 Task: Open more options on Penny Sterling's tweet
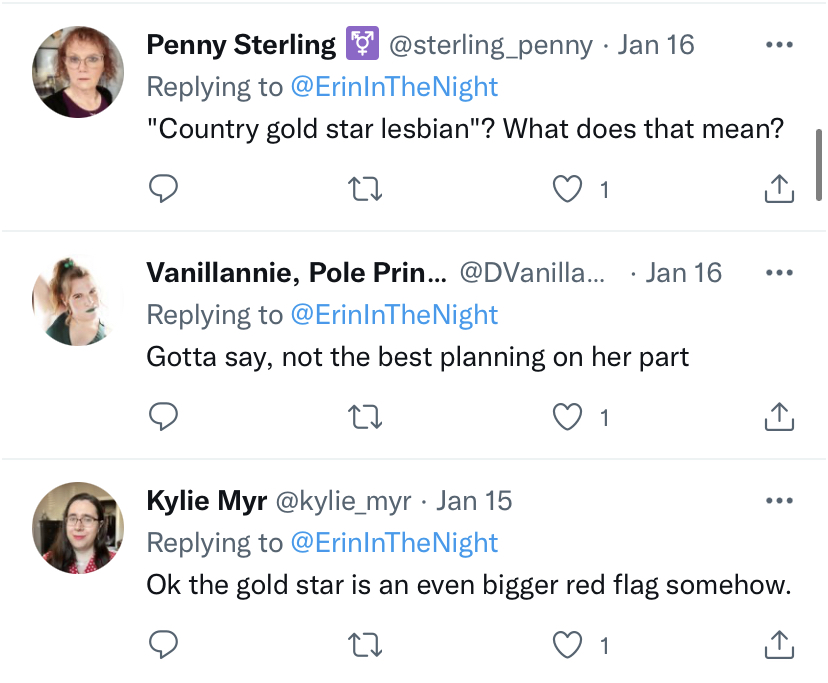click(x=779, y=45)
